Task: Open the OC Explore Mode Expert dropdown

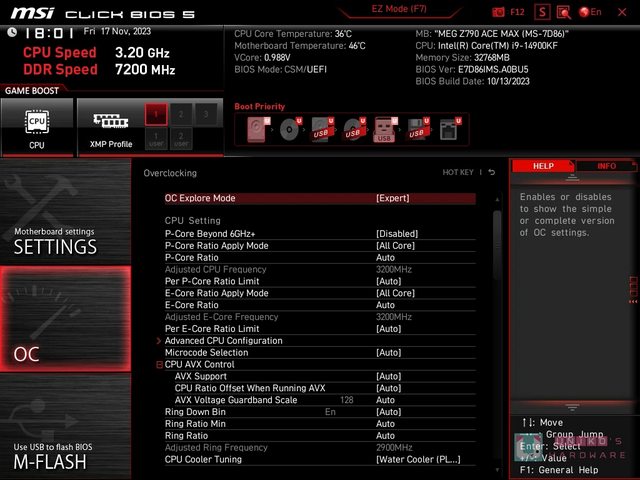Action: pyautogui.click(x=392, y=198)
